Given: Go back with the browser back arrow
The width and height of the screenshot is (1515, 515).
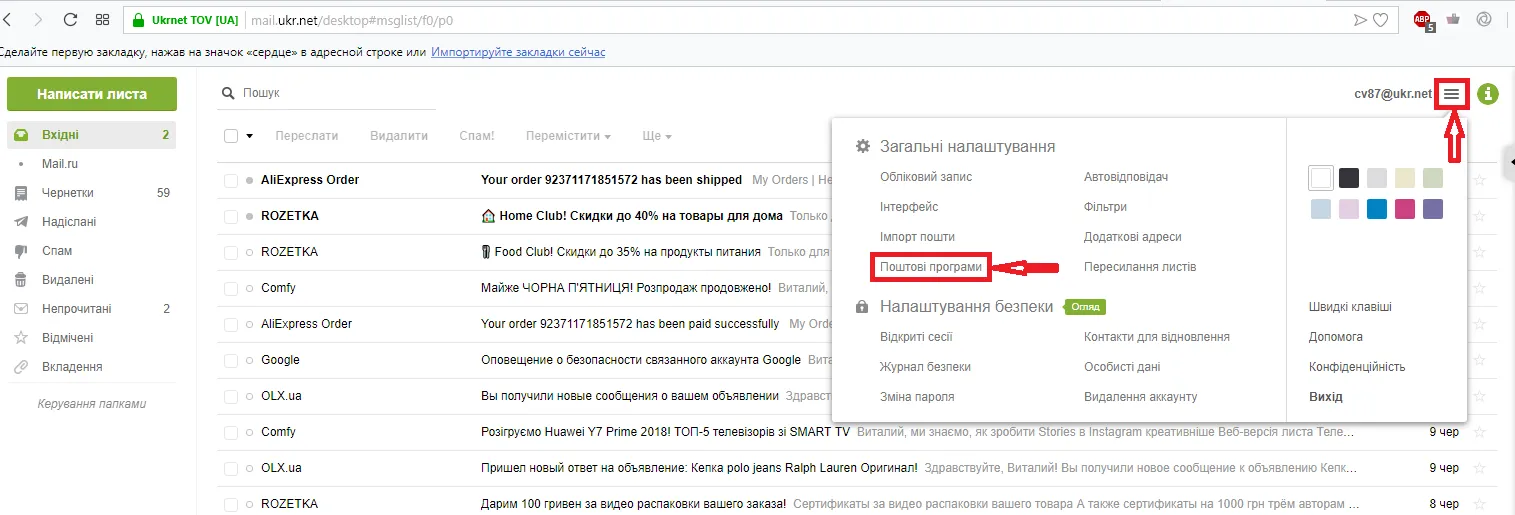Looking at the screenshot, I should 8,19.
